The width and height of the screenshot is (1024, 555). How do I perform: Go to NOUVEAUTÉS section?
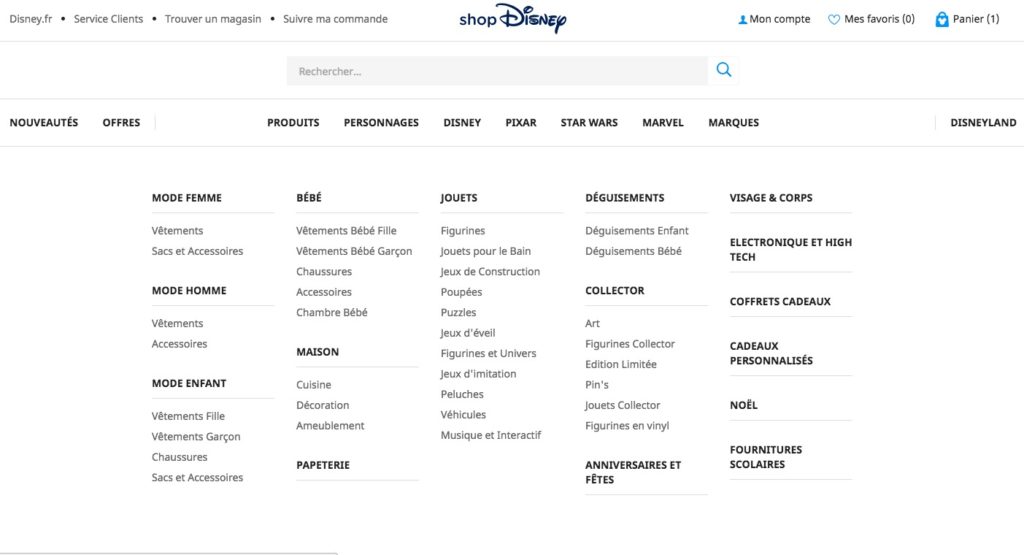(44, 123)
